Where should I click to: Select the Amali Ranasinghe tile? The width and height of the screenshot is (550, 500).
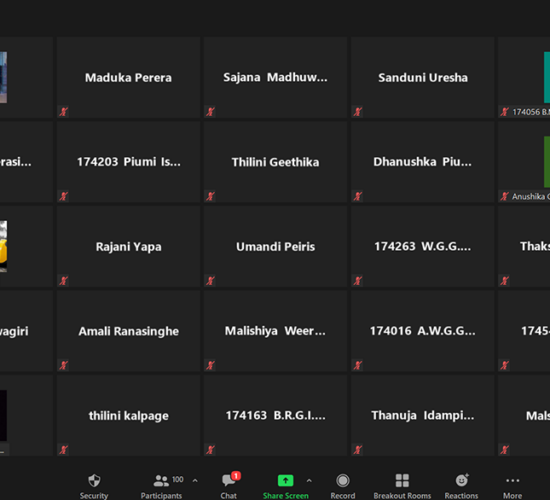coord(128,331)
